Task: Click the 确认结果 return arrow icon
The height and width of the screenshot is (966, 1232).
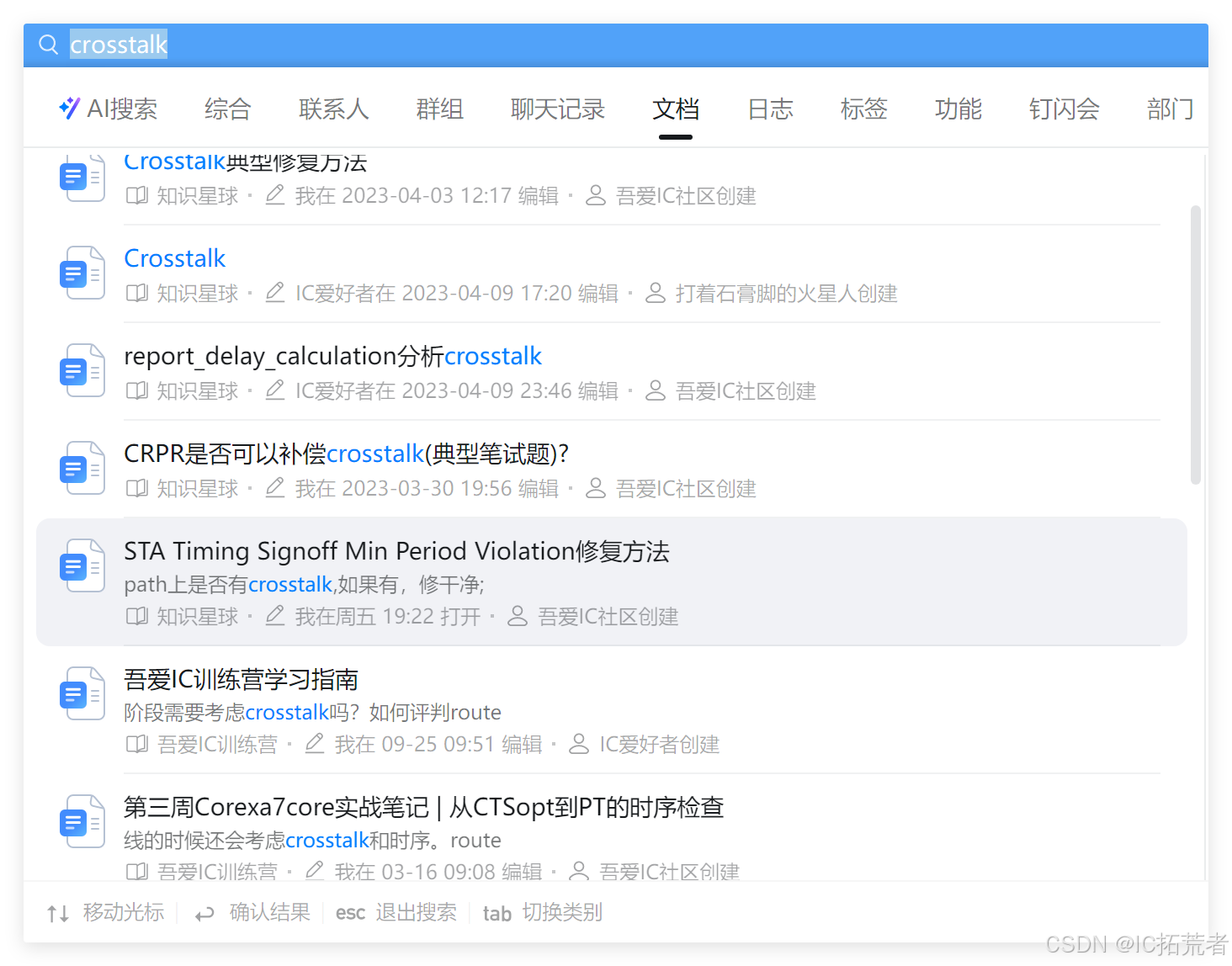Action: (x=204, y=914)
